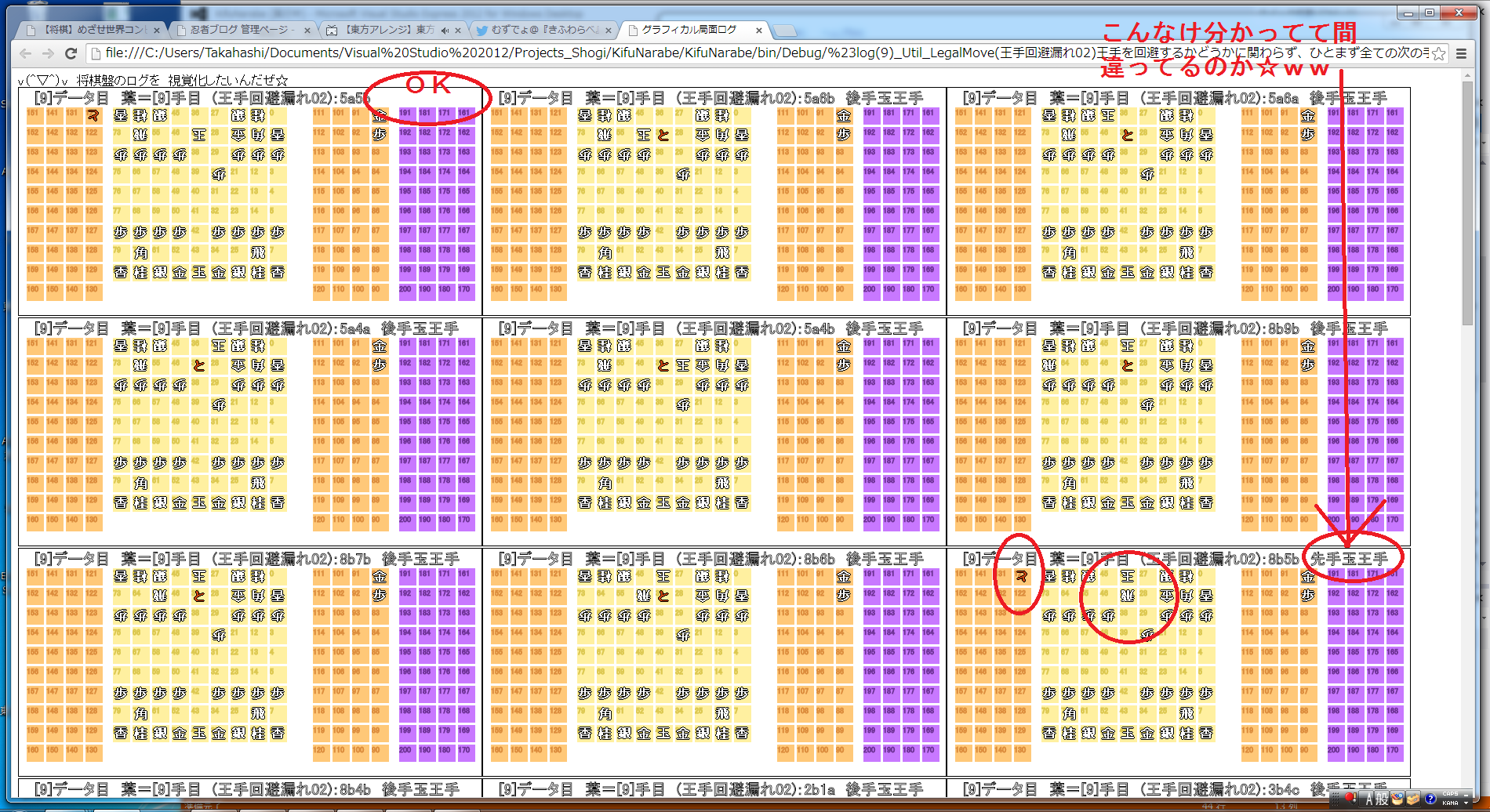Close the 忍者ブログ 管理ページ tab
The width and height of the screenshot is (1490, 812).
point(307,31)
